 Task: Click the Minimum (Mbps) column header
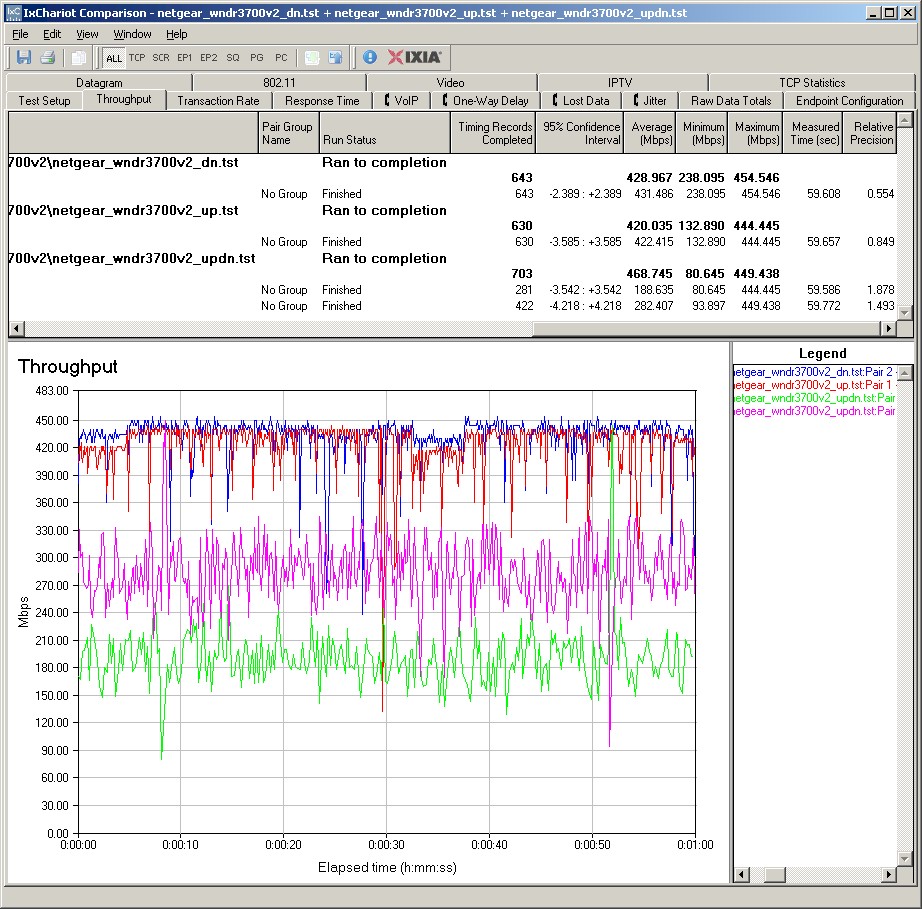coord(701,133)
